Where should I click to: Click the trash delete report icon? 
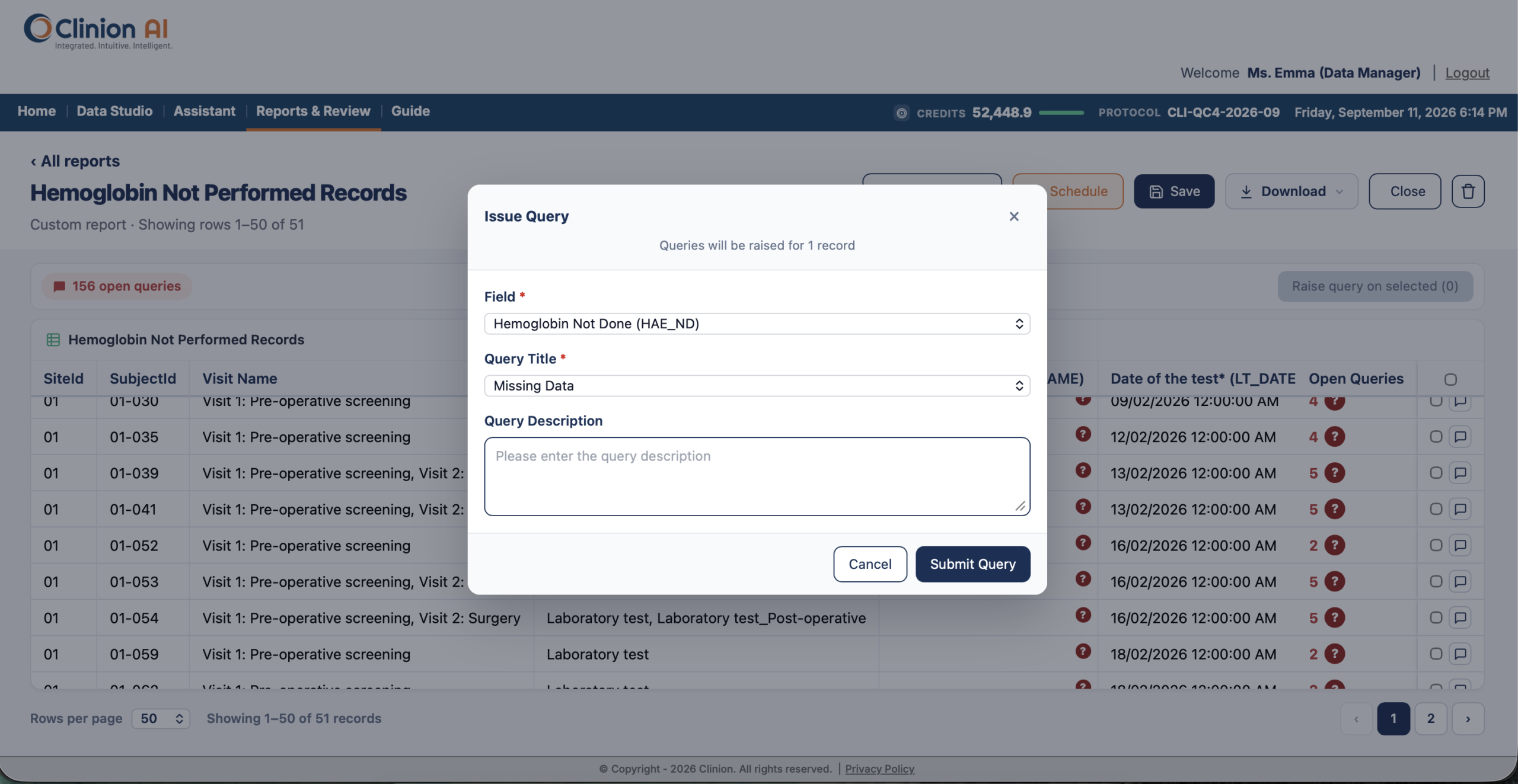coord(1468,191)
